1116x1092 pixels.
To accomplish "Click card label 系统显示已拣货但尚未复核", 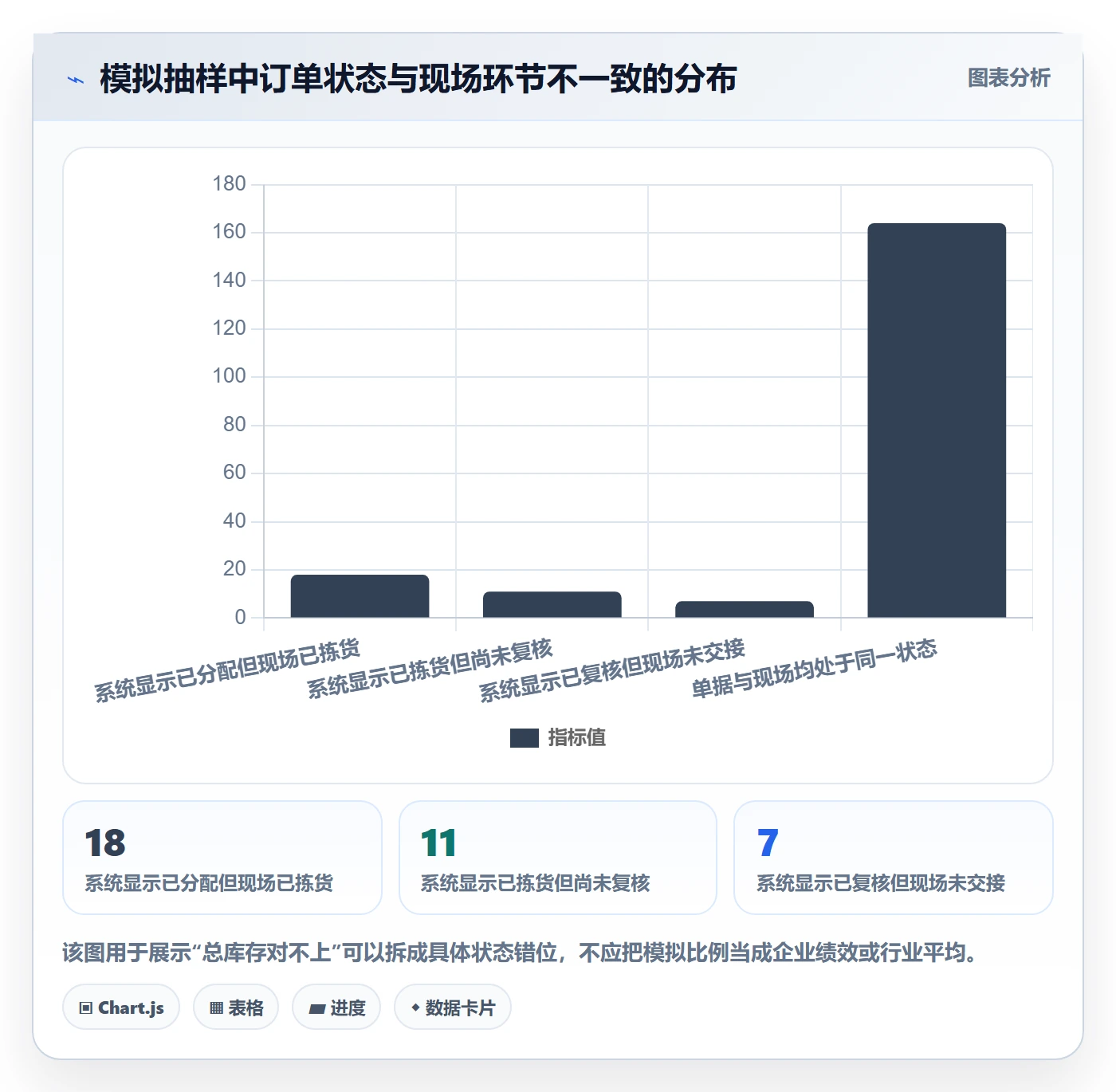I will pos(536,883).
